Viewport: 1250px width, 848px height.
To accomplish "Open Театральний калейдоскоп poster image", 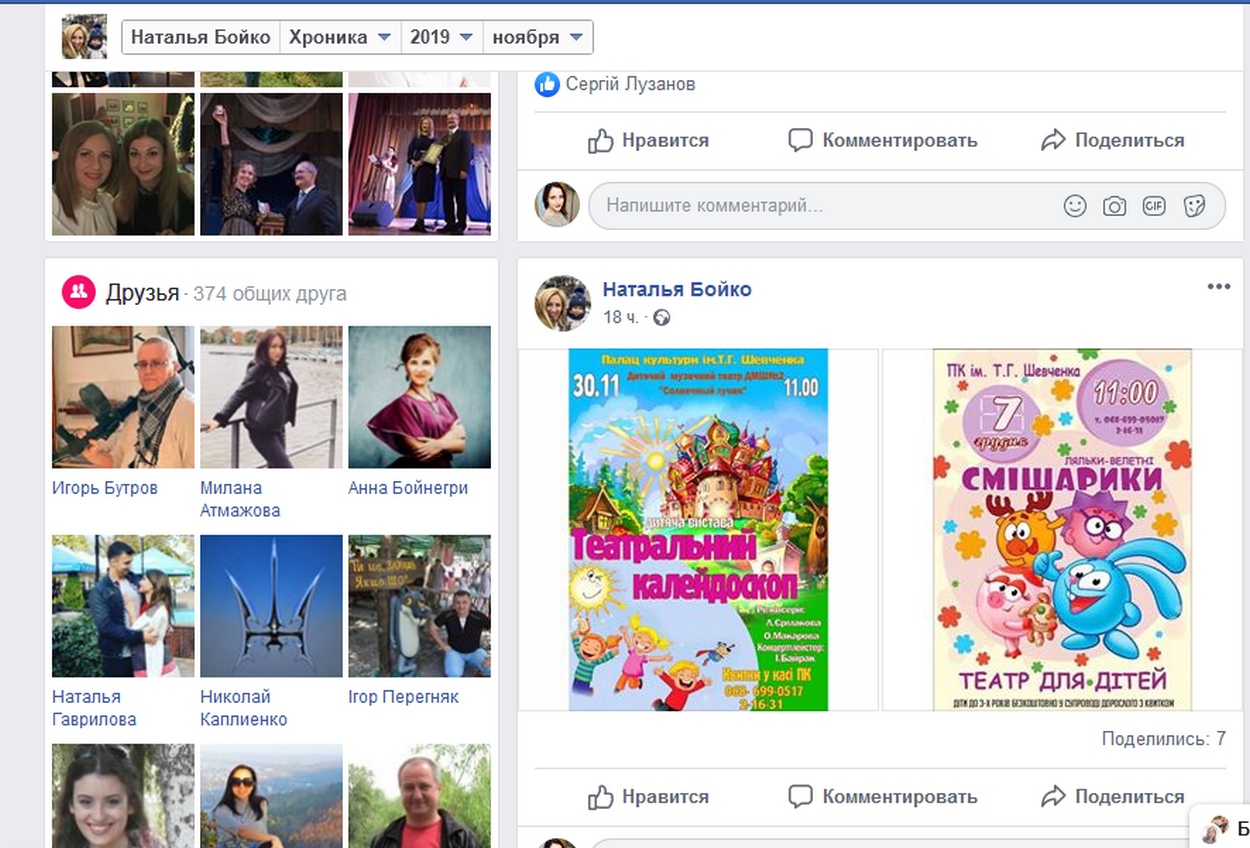I will (698, 530).
